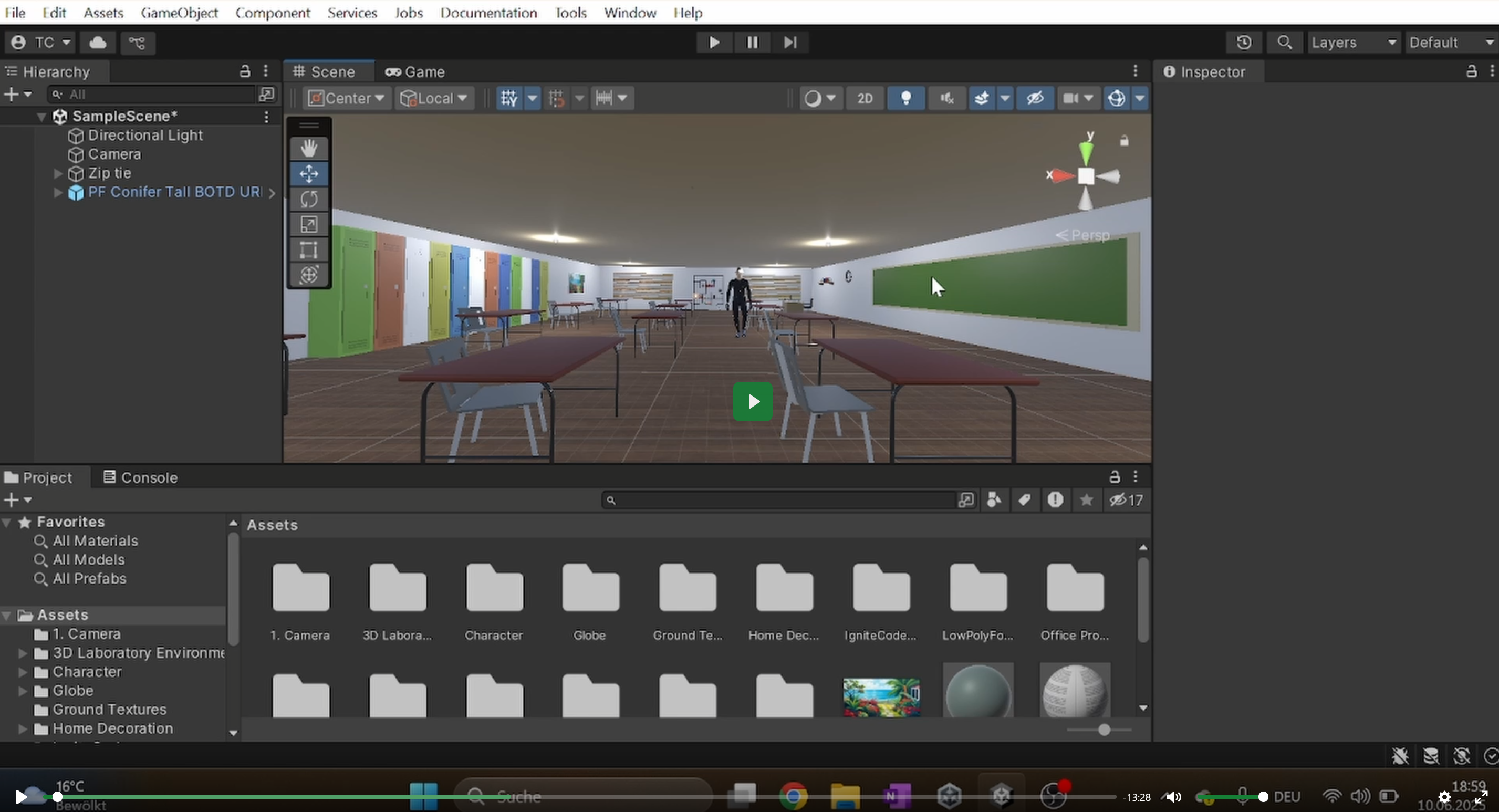This screenshot has height=812, width=1499.
Task: Open the GameObject menu
Action: tap(179, 12)
